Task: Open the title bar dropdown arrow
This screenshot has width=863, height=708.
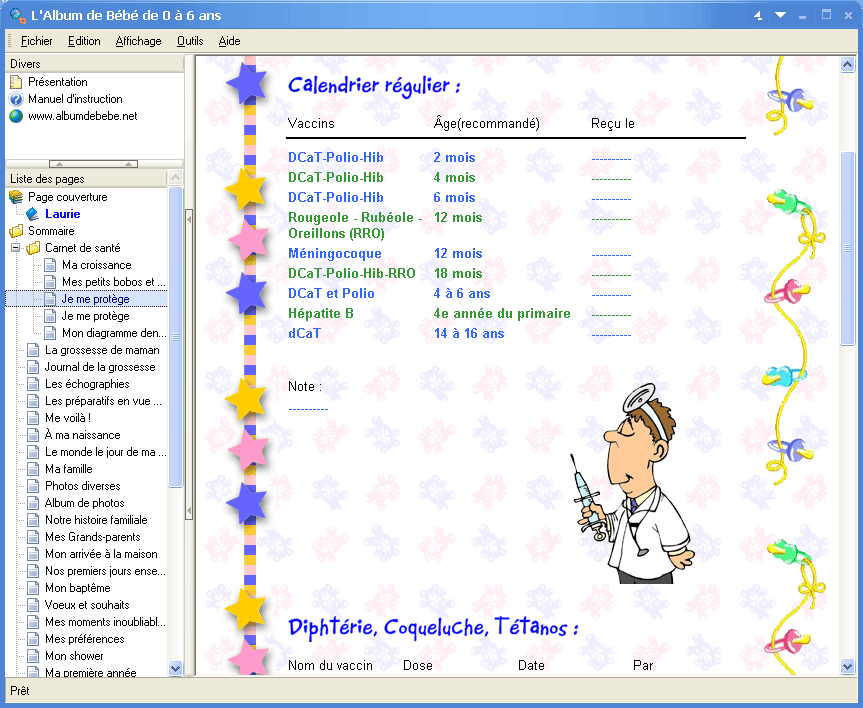Action: 781,14
